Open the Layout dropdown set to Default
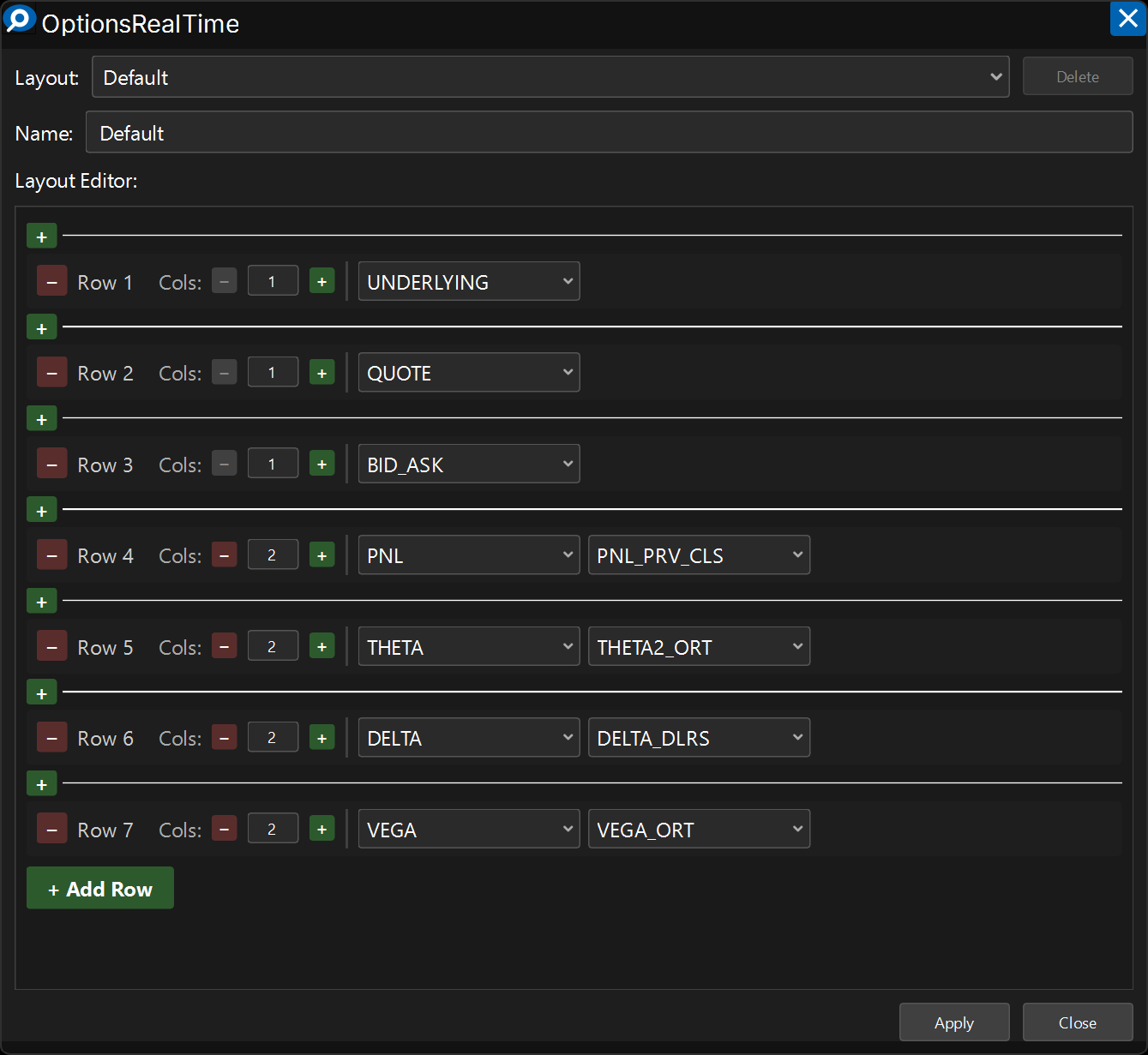Screen dimensions: 1148x1055 point(550,77)
